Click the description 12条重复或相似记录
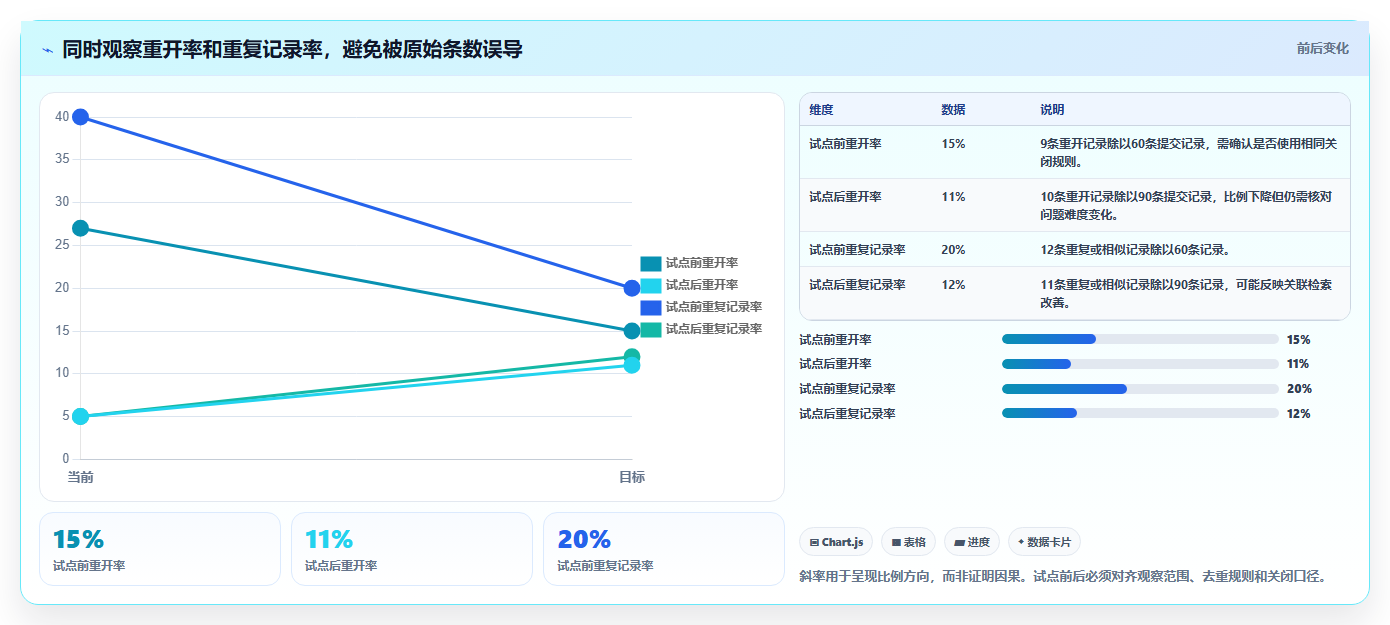1390x625 pixels. pos(1135,250)
